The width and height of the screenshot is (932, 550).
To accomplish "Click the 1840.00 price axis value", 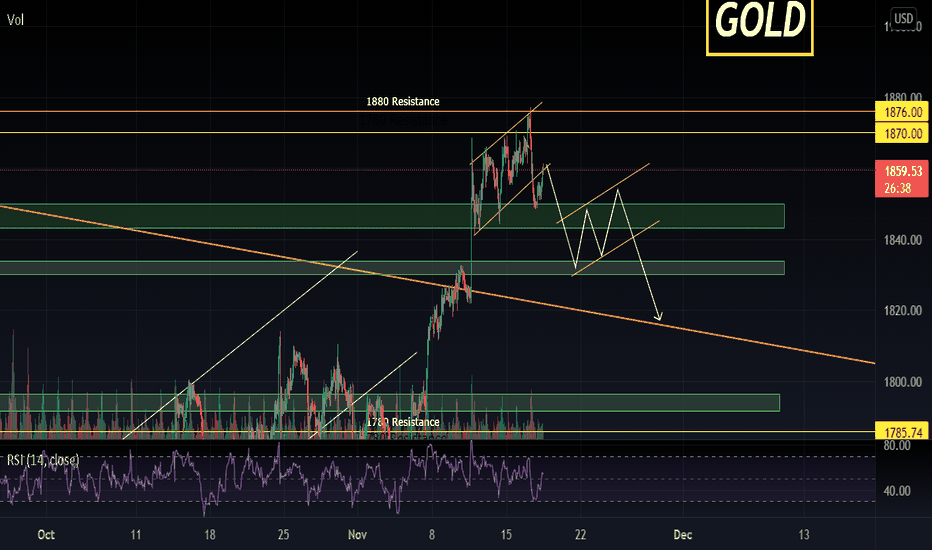I will tap(902, 240).
